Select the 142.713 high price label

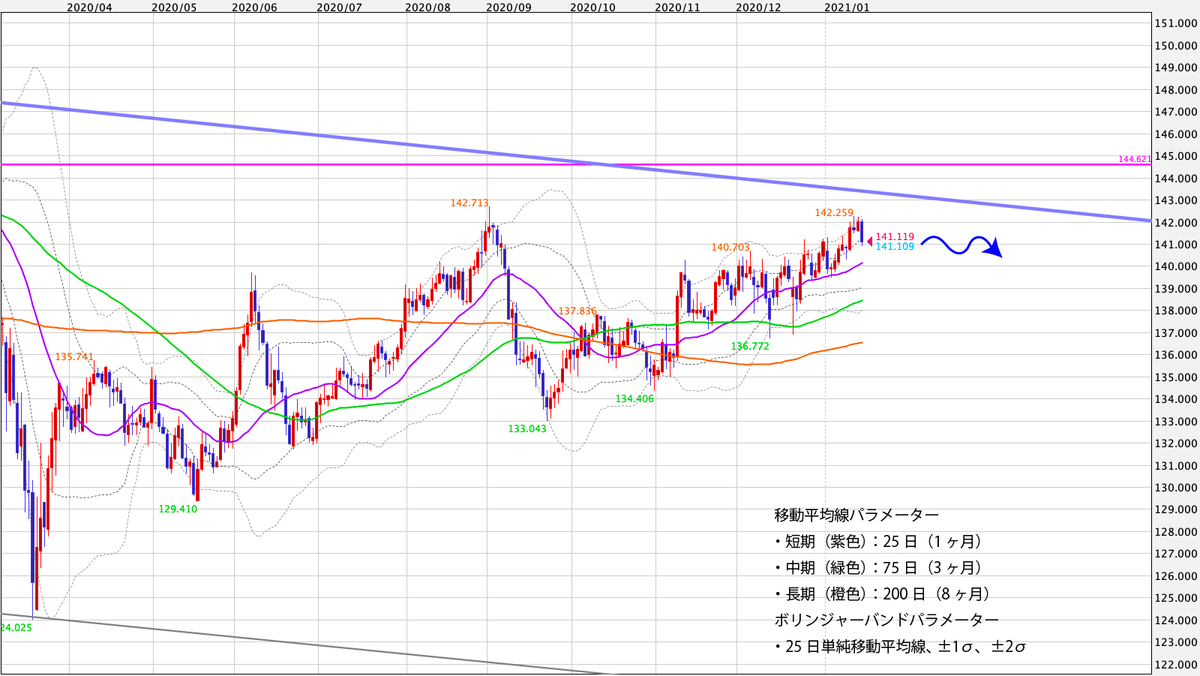click(469, 203)
